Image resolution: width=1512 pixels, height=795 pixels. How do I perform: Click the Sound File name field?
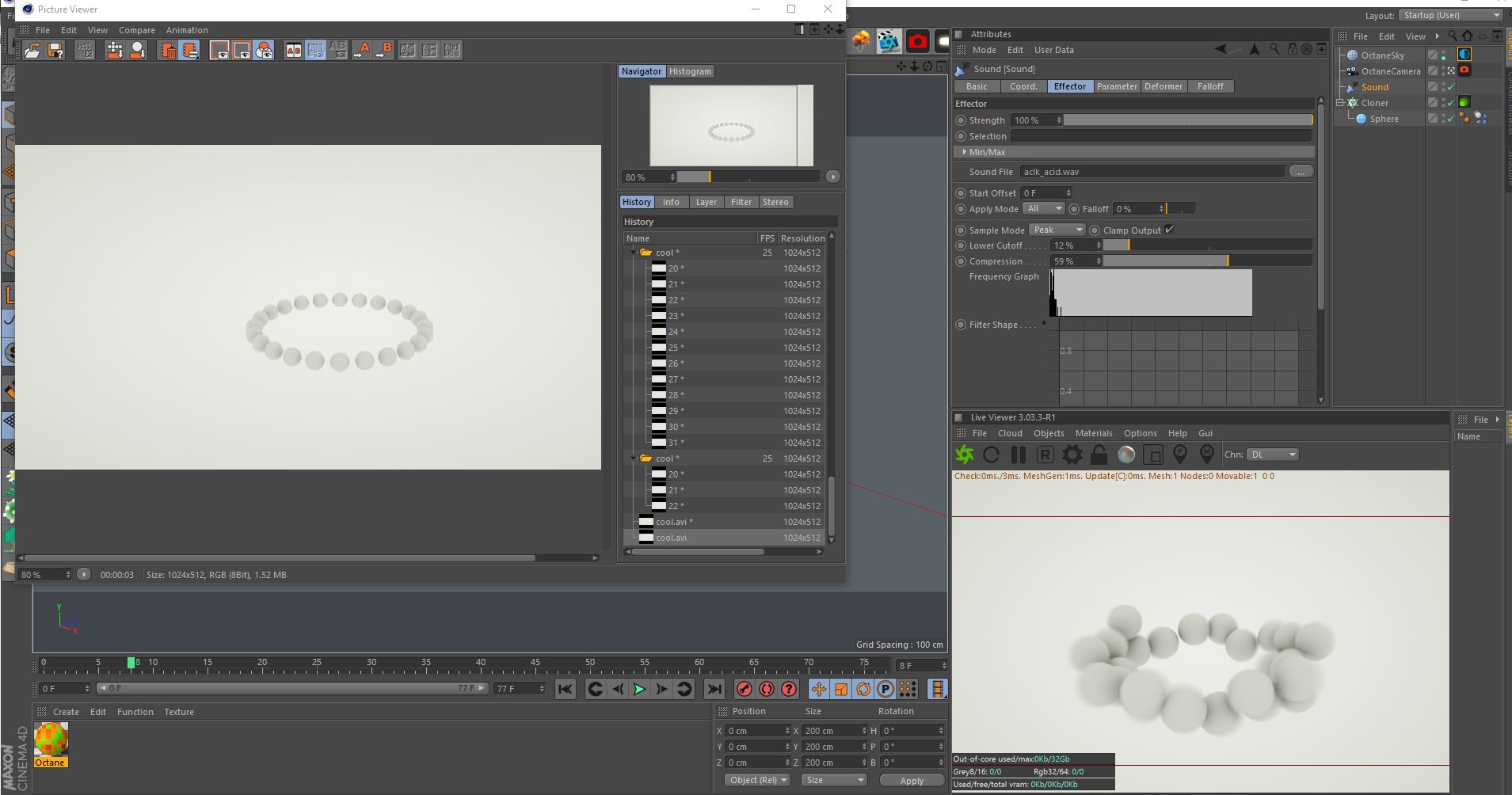tap(1152, 172)
